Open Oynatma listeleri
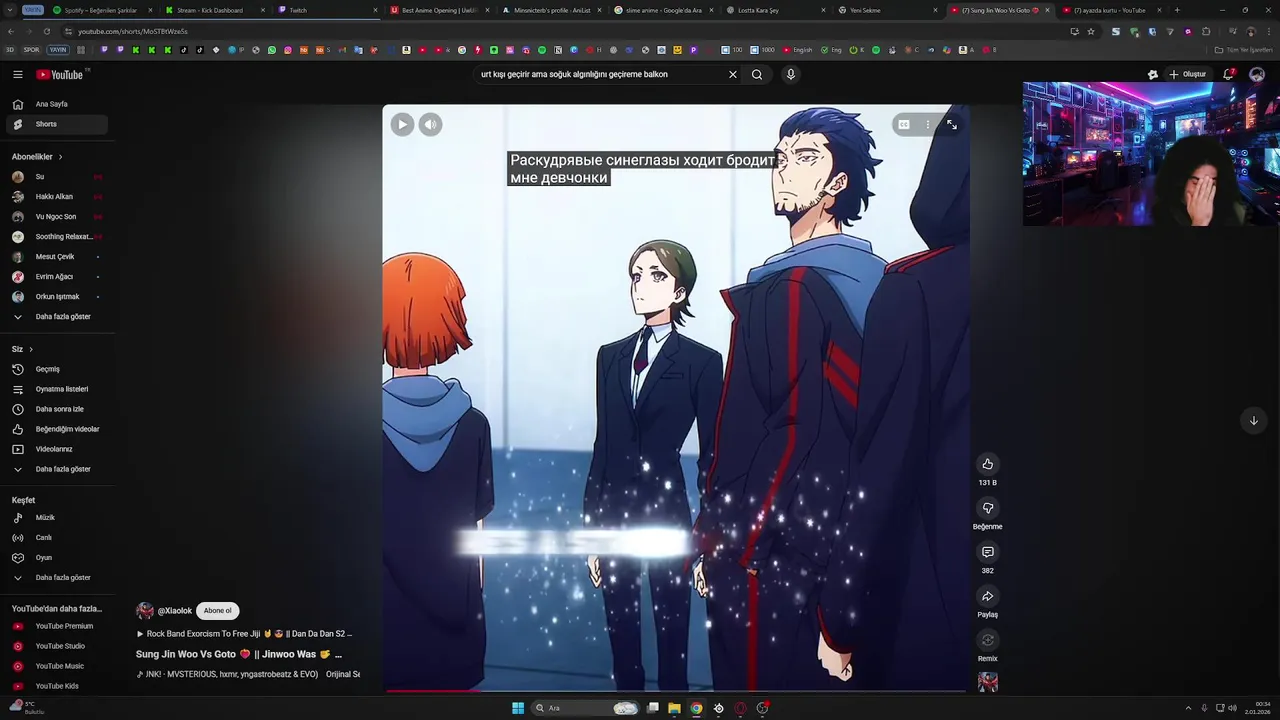The width and height of the screenshot is (1280, 720). pos(55,389)
